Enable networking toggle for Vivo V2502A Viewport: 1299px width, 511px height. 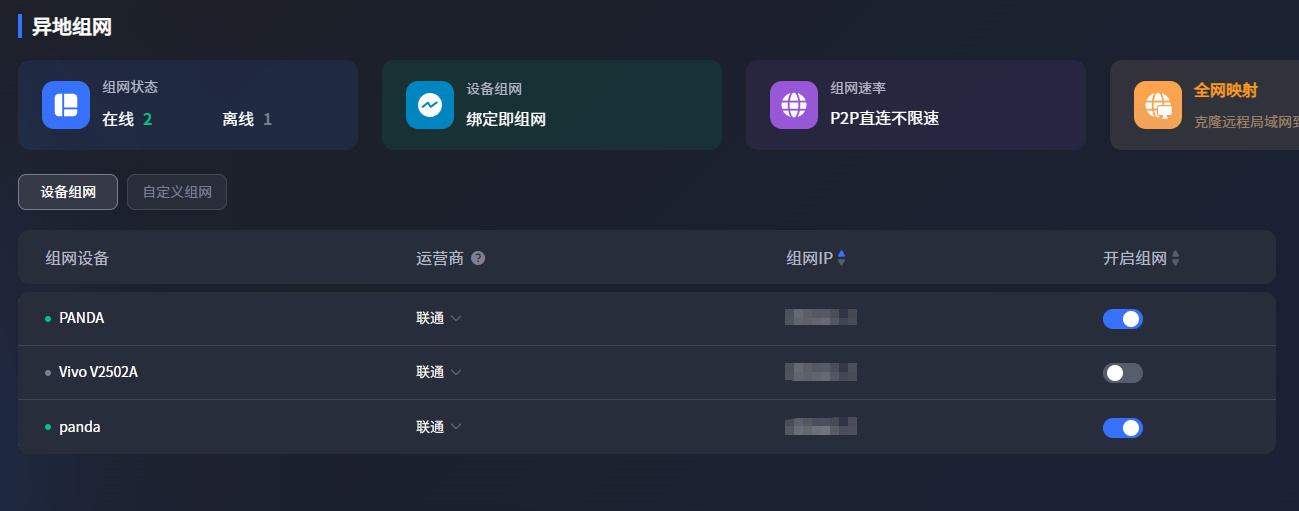1122,373
